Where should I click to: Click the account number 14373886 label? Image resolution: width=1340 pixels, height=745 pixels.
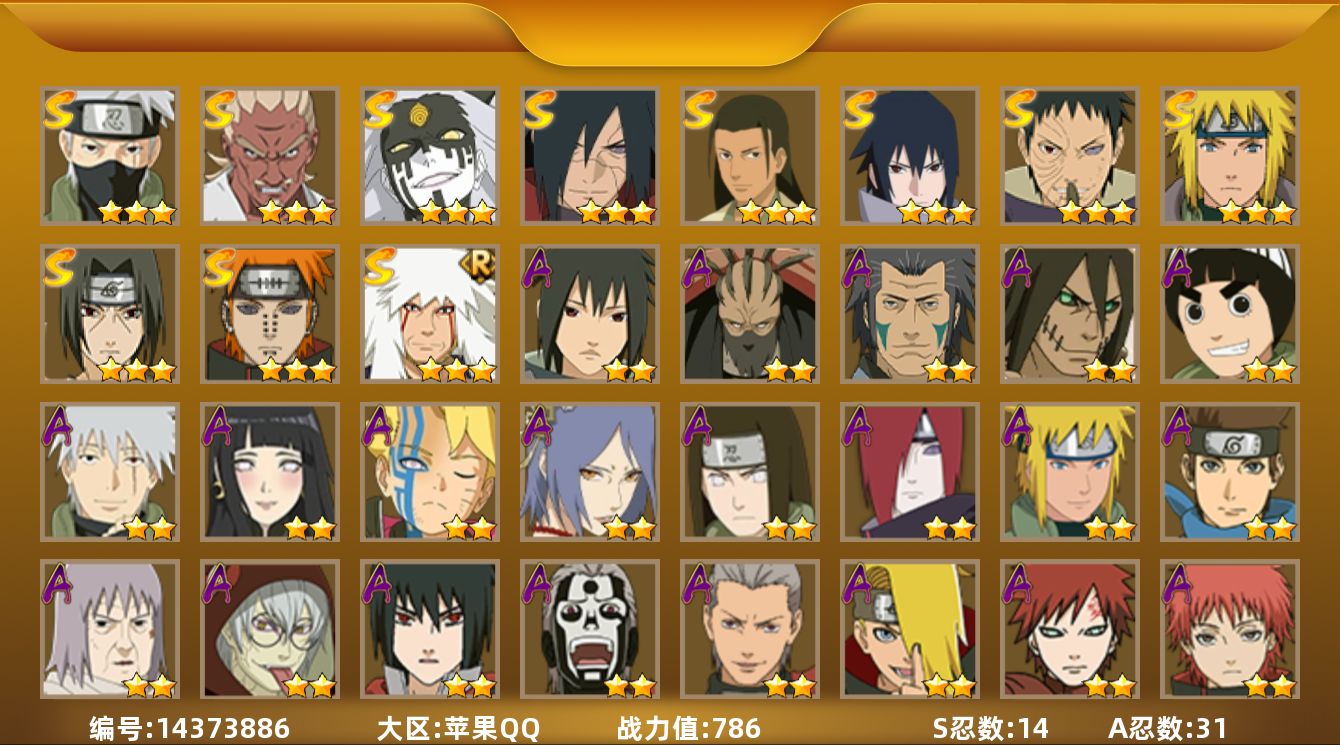189,728
